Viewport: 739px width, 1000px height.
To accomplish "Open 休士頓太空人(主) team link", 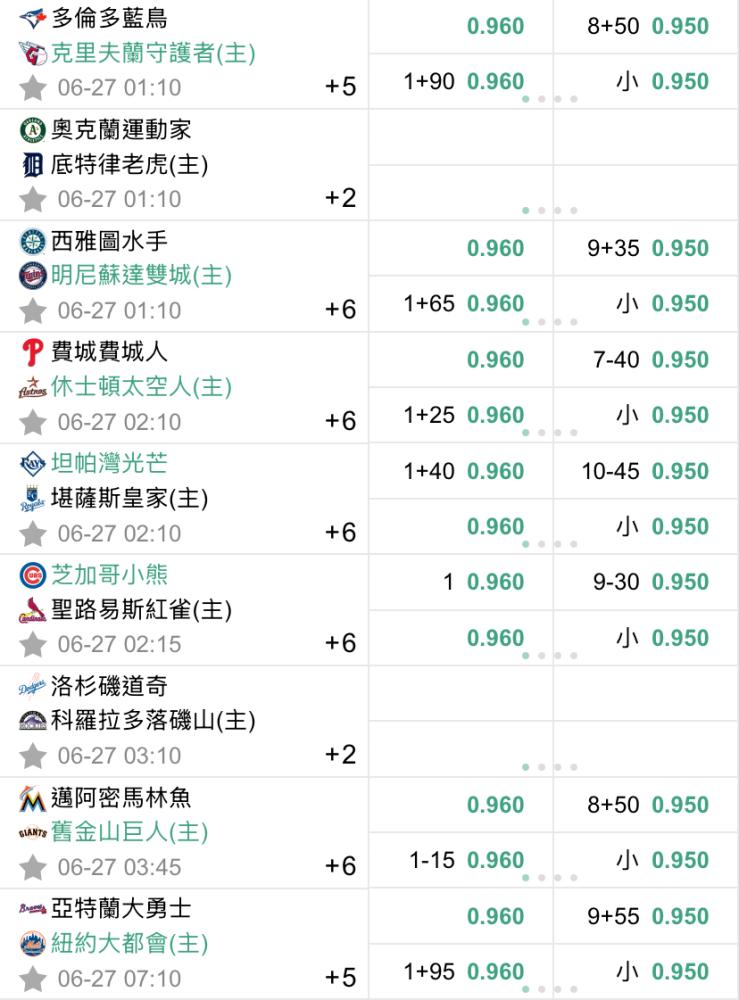I will [141, 386].
